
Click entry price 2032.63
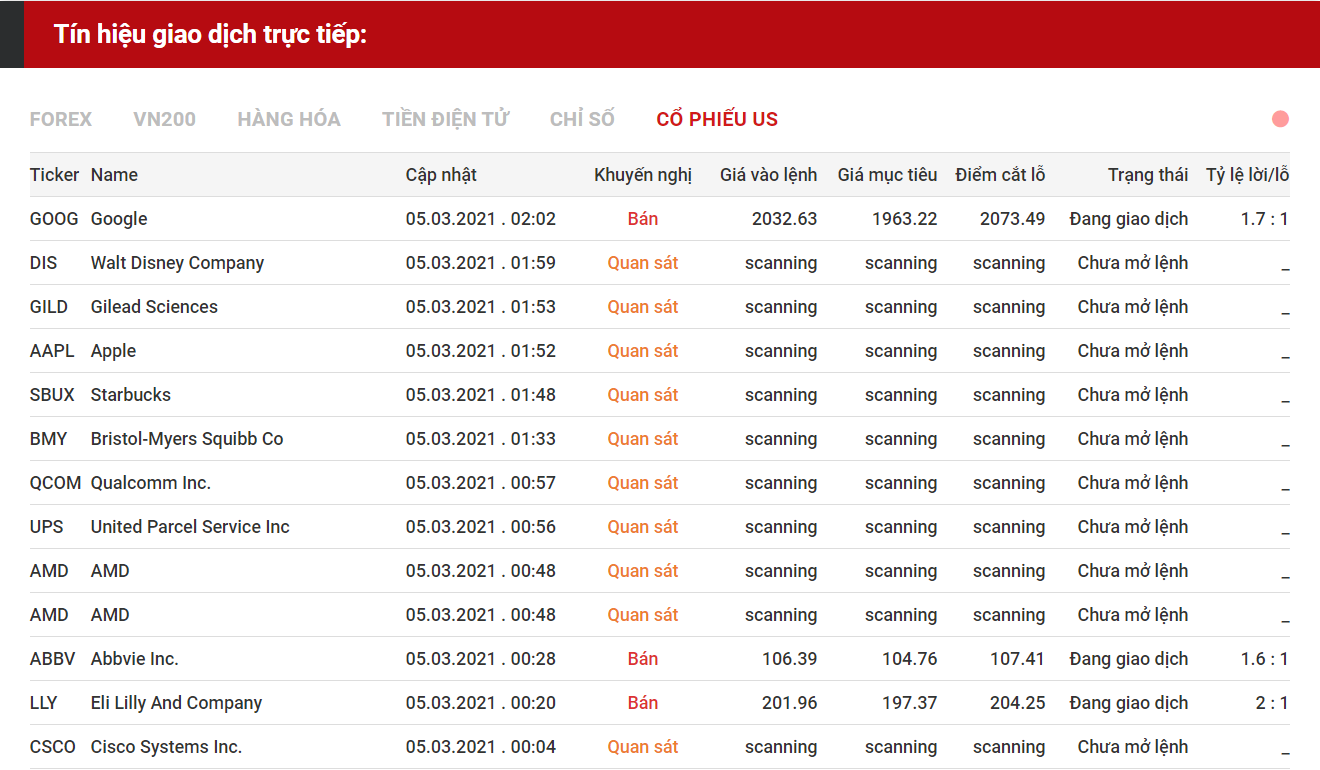(784, 219)
